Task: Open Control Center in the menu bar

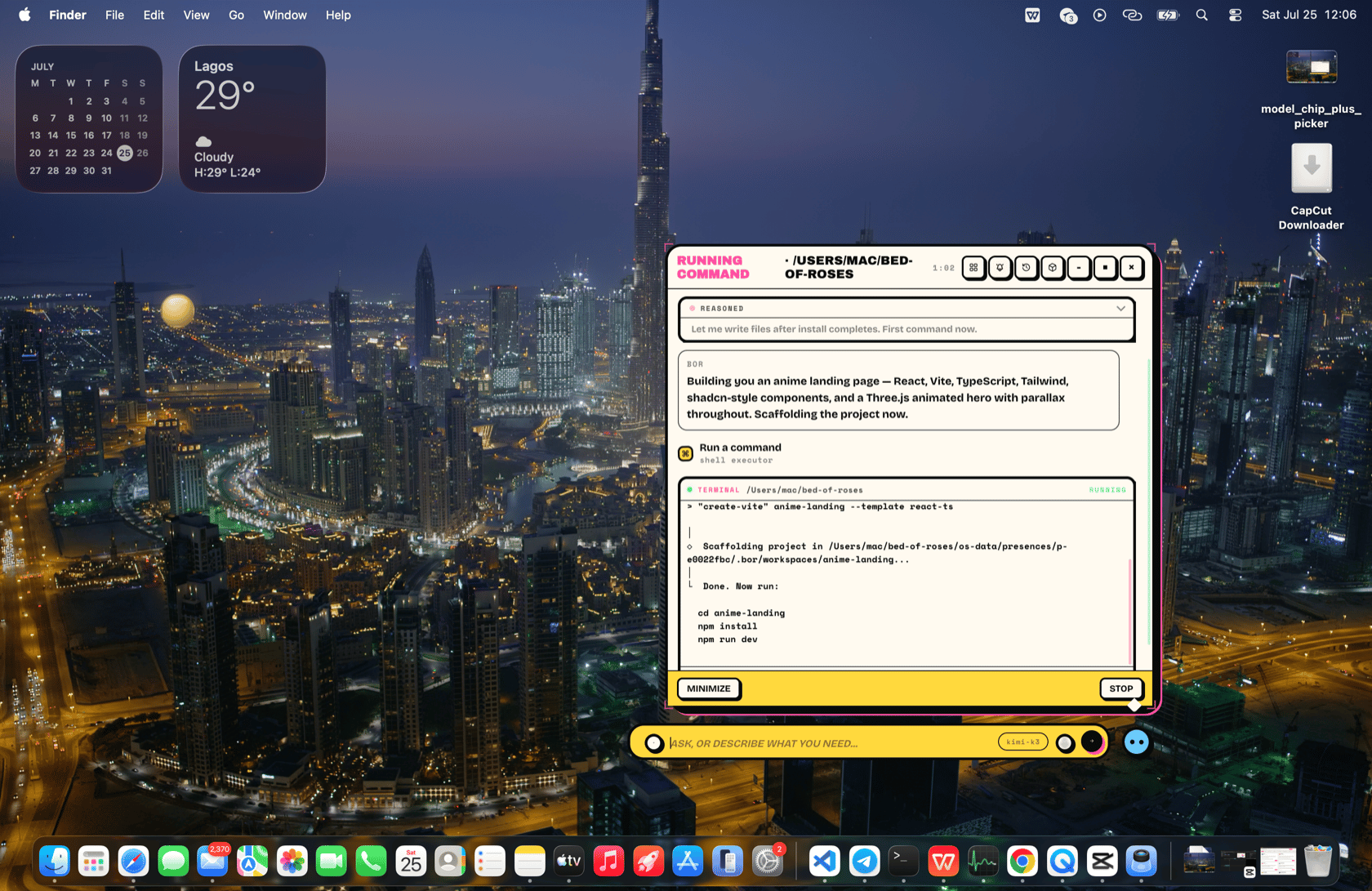Action: [1235, 15]
